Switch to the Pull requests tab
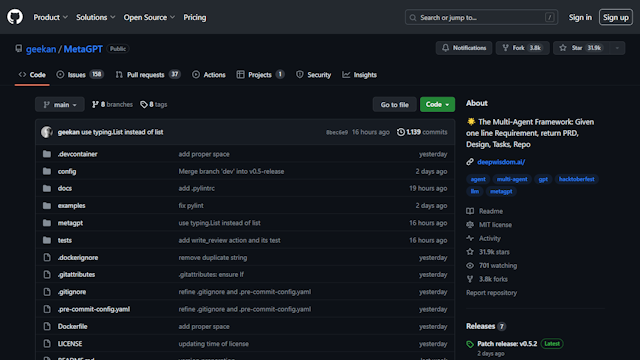 pyautogui.click(x=148, y=75)
